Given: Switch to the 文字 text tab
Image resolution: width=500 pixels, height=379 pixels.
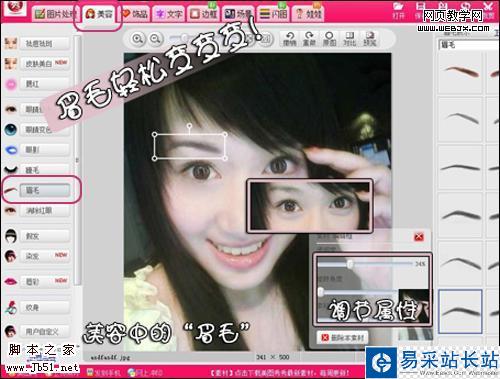Looking at the screenshot, I should (x=169, y=14).
